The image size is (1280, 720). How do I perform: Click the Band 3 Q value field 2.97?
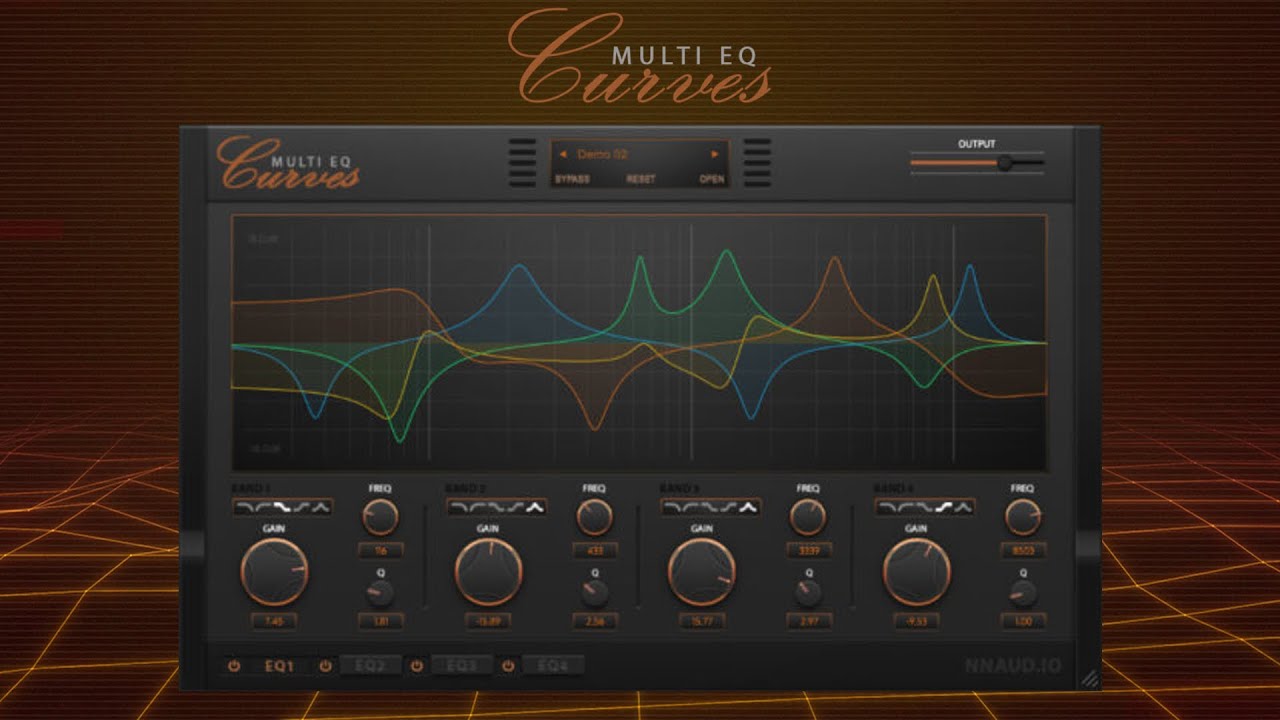808,622
